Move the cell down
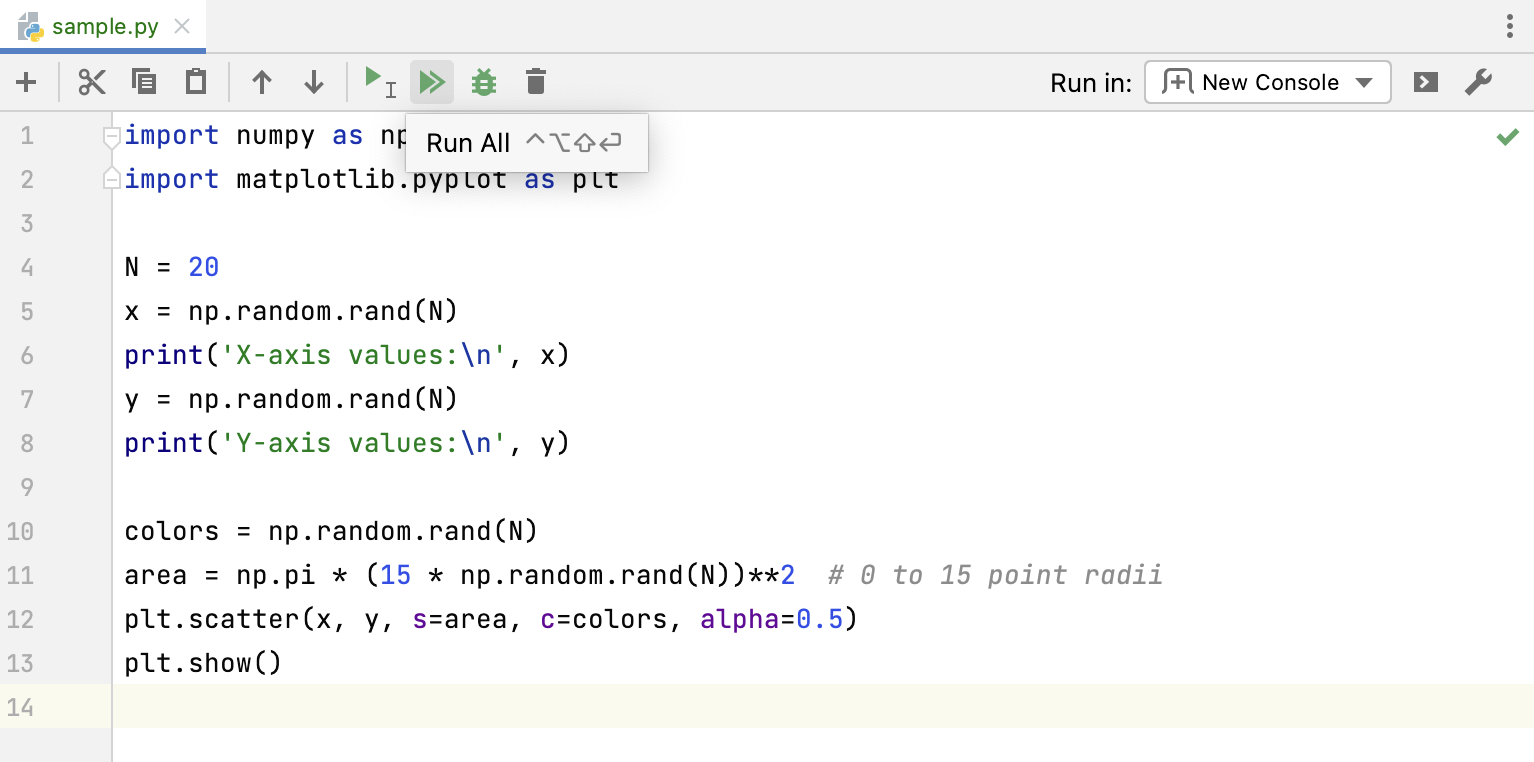1534x762 pixels. (x=314, y=82)
